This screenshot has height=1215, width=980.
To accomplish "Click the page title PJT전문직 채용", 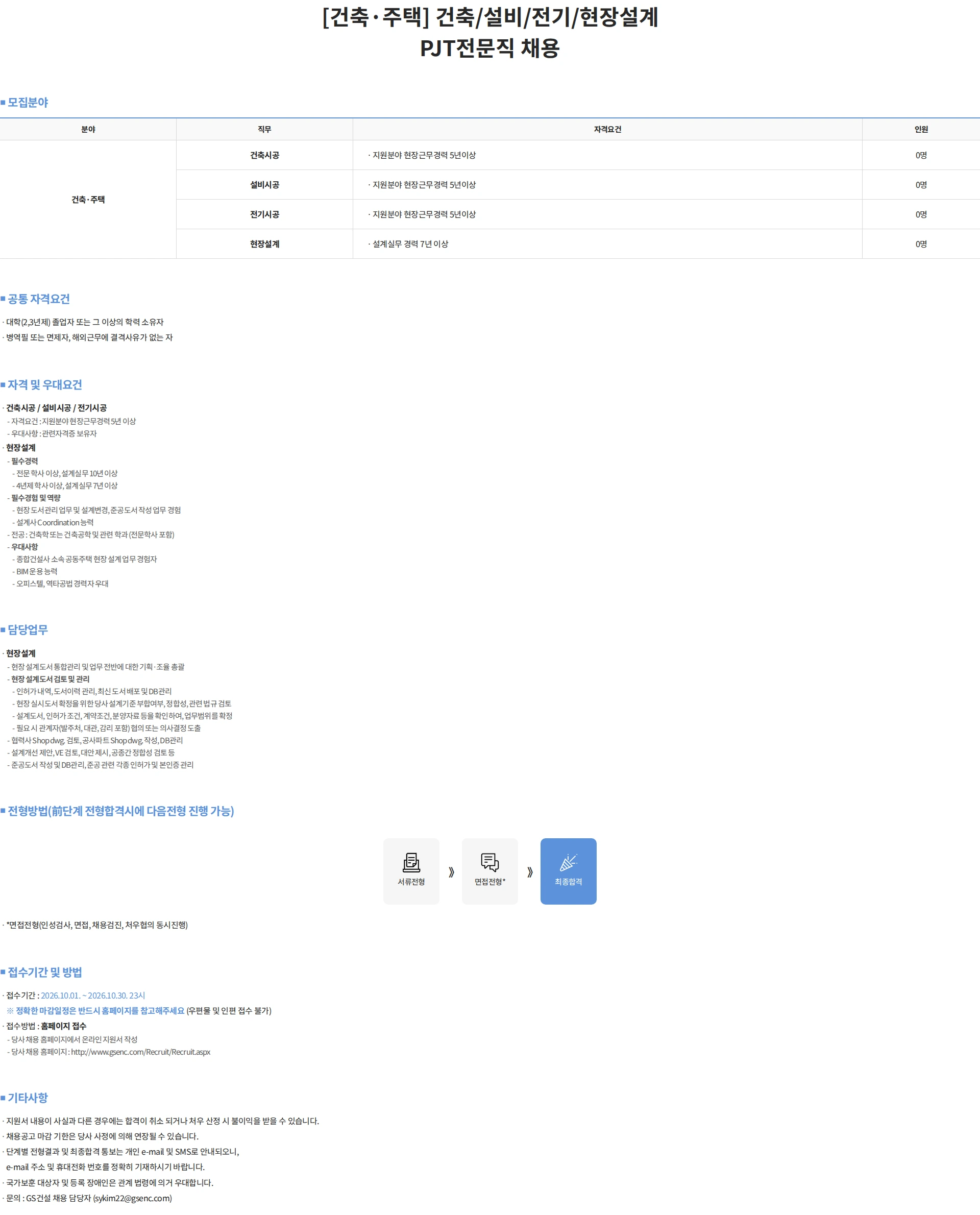I will [x=489, y=47].
